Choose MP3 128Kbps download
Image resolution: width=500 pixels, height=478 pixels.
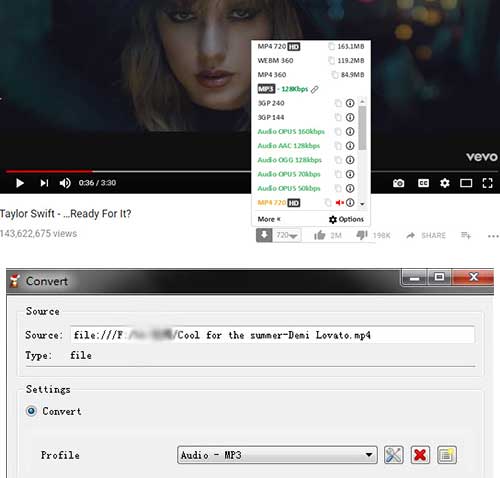[283, 89]
